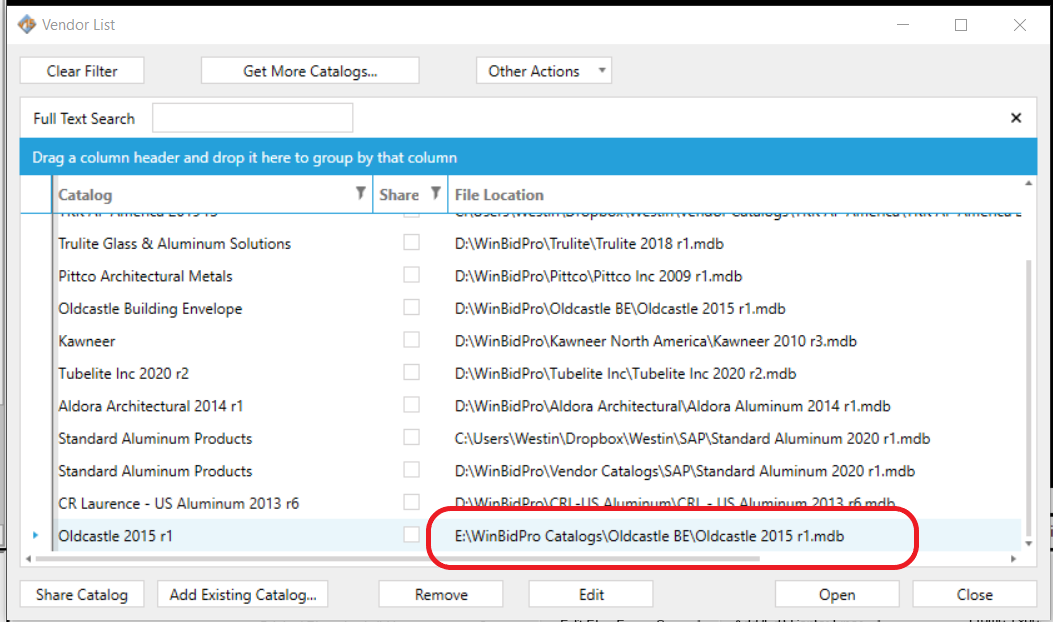
Task: Sort by the File Location column header
Action: (x=499, y=195)
